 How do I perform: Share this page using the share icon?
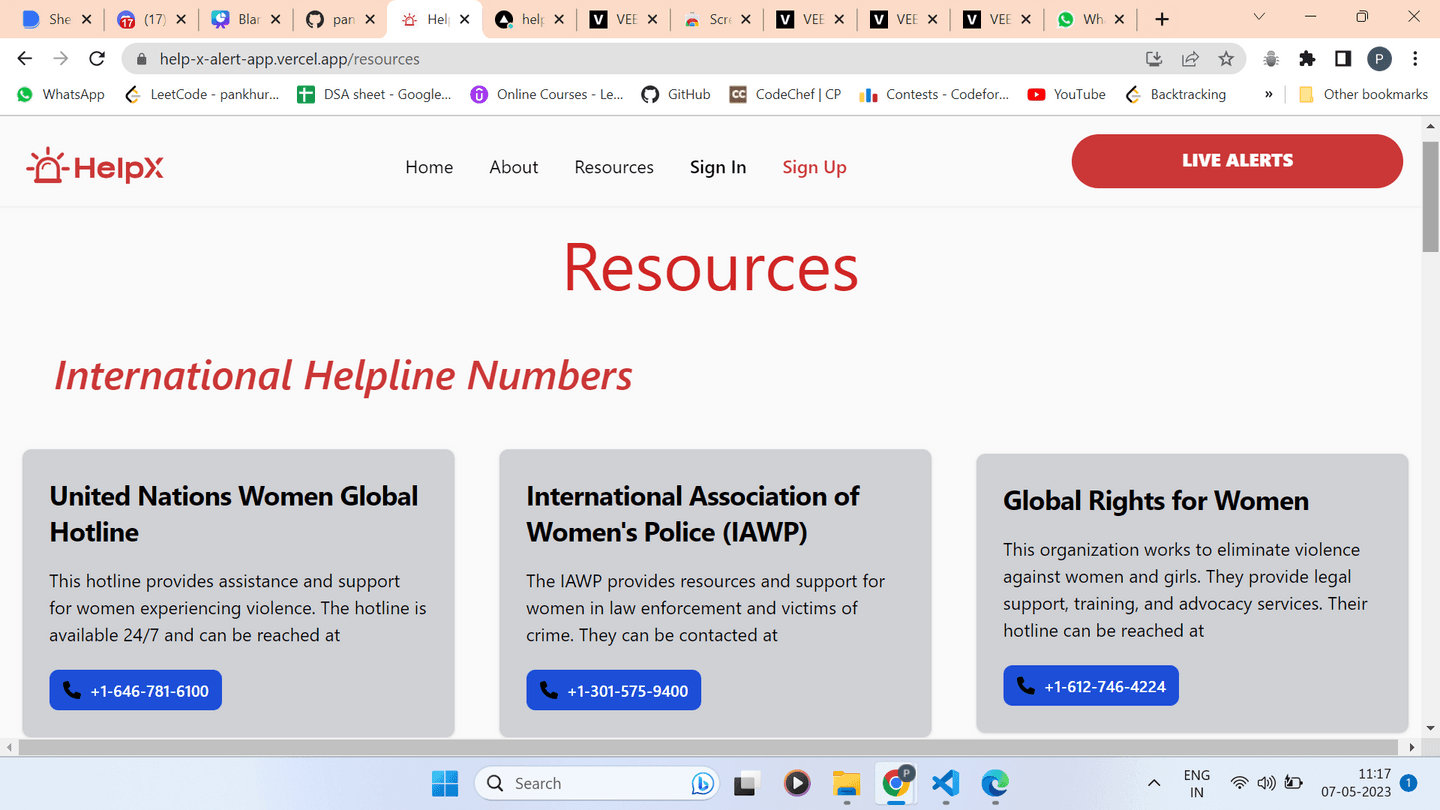[x=1190, y=59]
